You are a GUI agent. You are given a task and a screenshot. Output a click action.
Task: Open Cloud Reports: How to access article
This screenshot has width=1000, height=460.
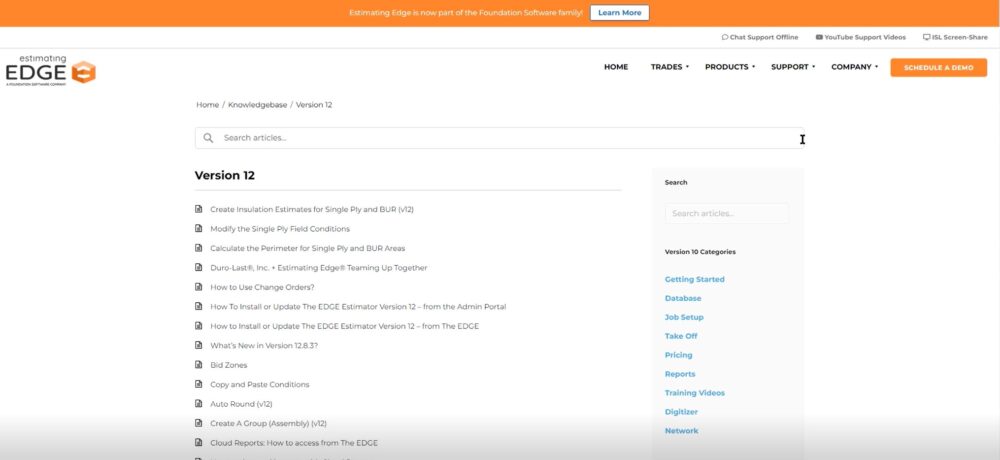click(x=294, y=443)
